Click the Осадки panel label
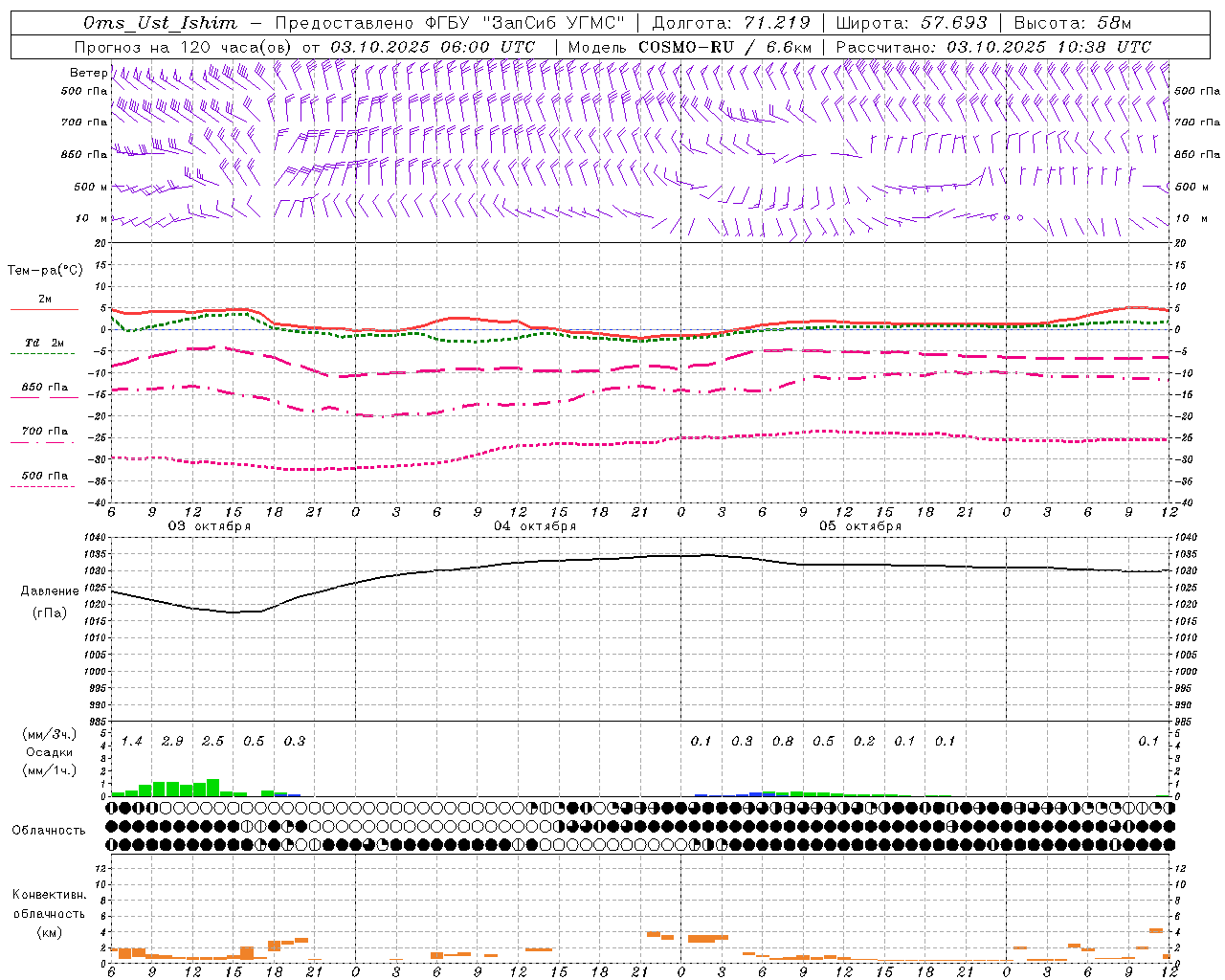The height and width of the screenshot is (980, 1225). 49,752
